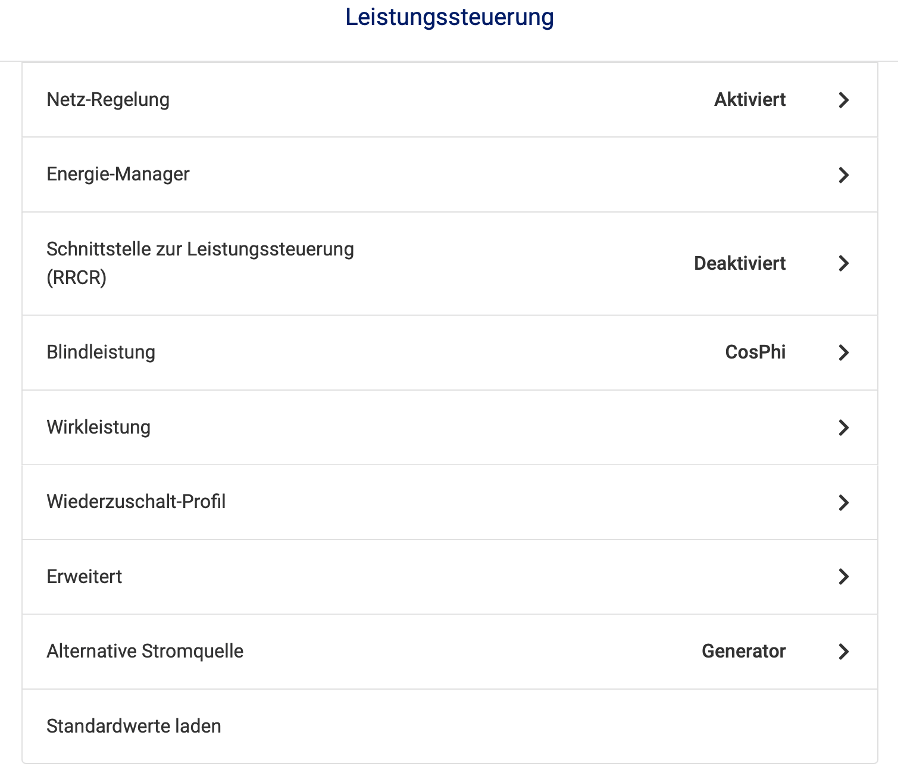The height and width of the screenshot is (778, 898).
Task: Open Alternative Stromquelle settings
Action: (450, 651)
